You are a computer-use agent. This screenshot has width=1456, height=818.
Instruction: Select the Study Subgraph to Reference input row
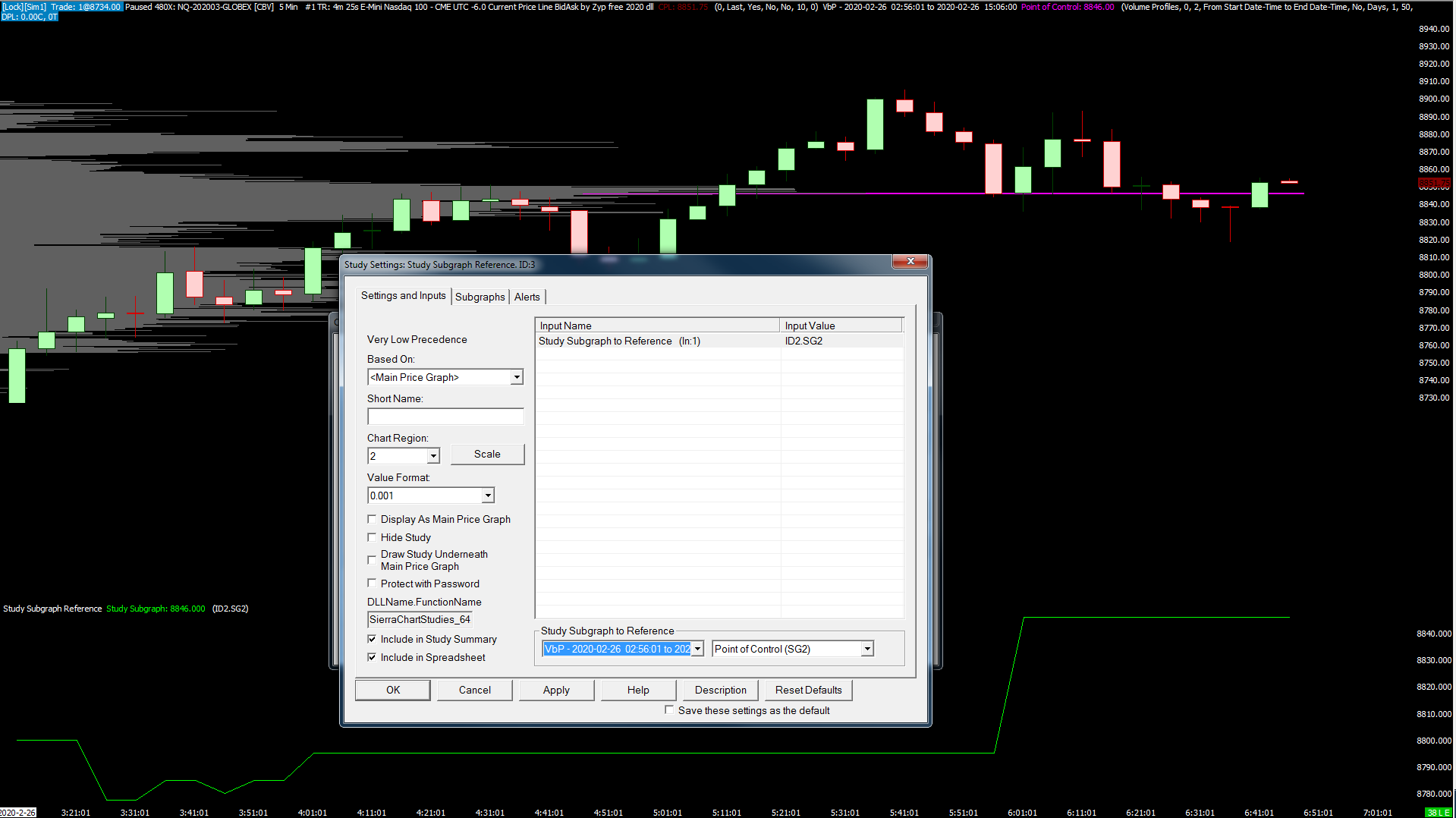pos(719,341)
